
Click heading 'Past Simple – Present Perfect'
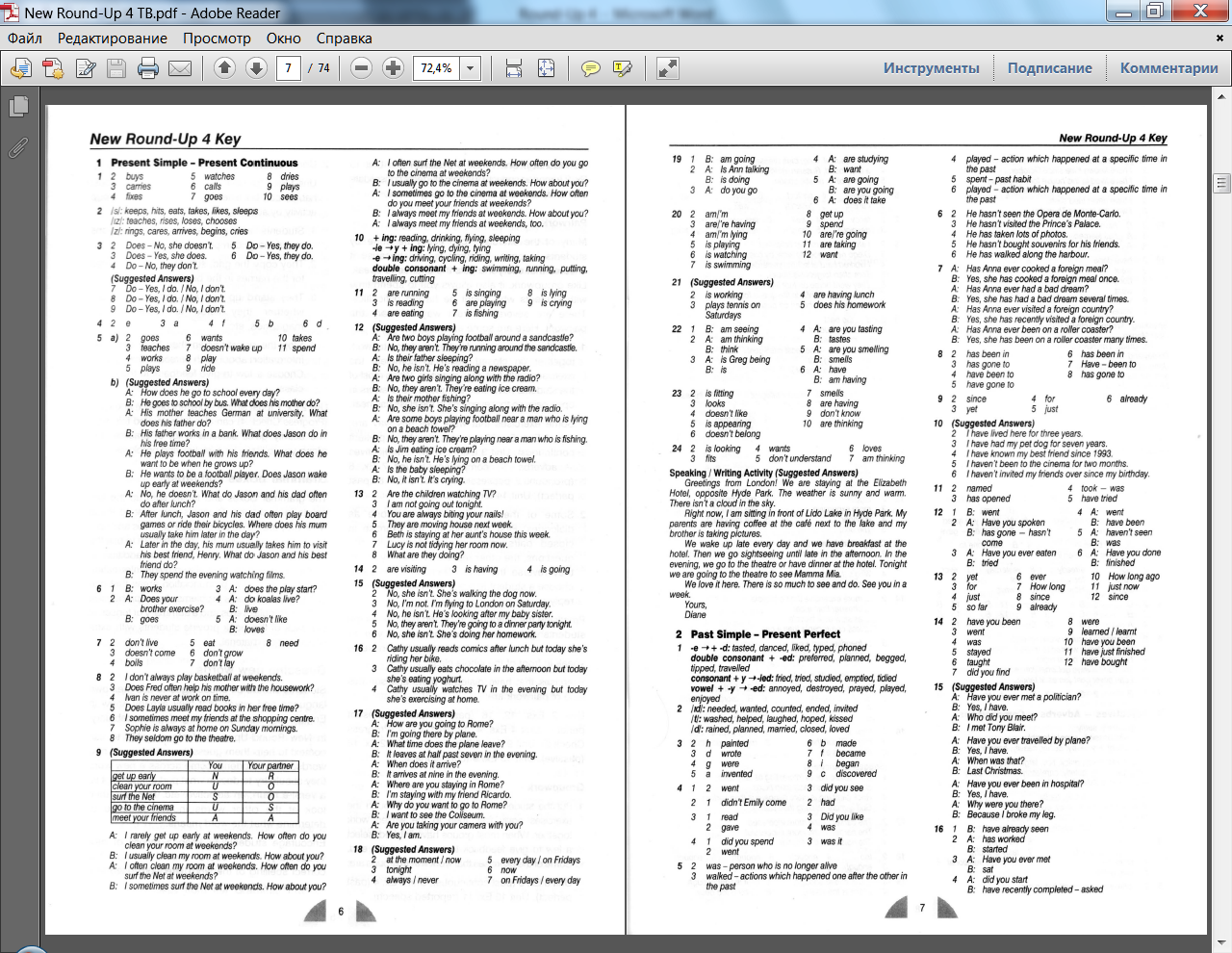(x=765, y=634)
